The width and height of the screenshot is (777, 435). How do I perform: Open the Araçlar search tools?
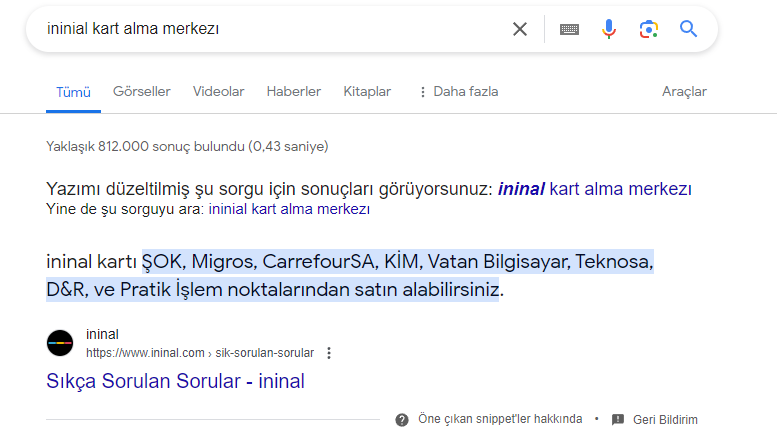click(x=684, y=92)
